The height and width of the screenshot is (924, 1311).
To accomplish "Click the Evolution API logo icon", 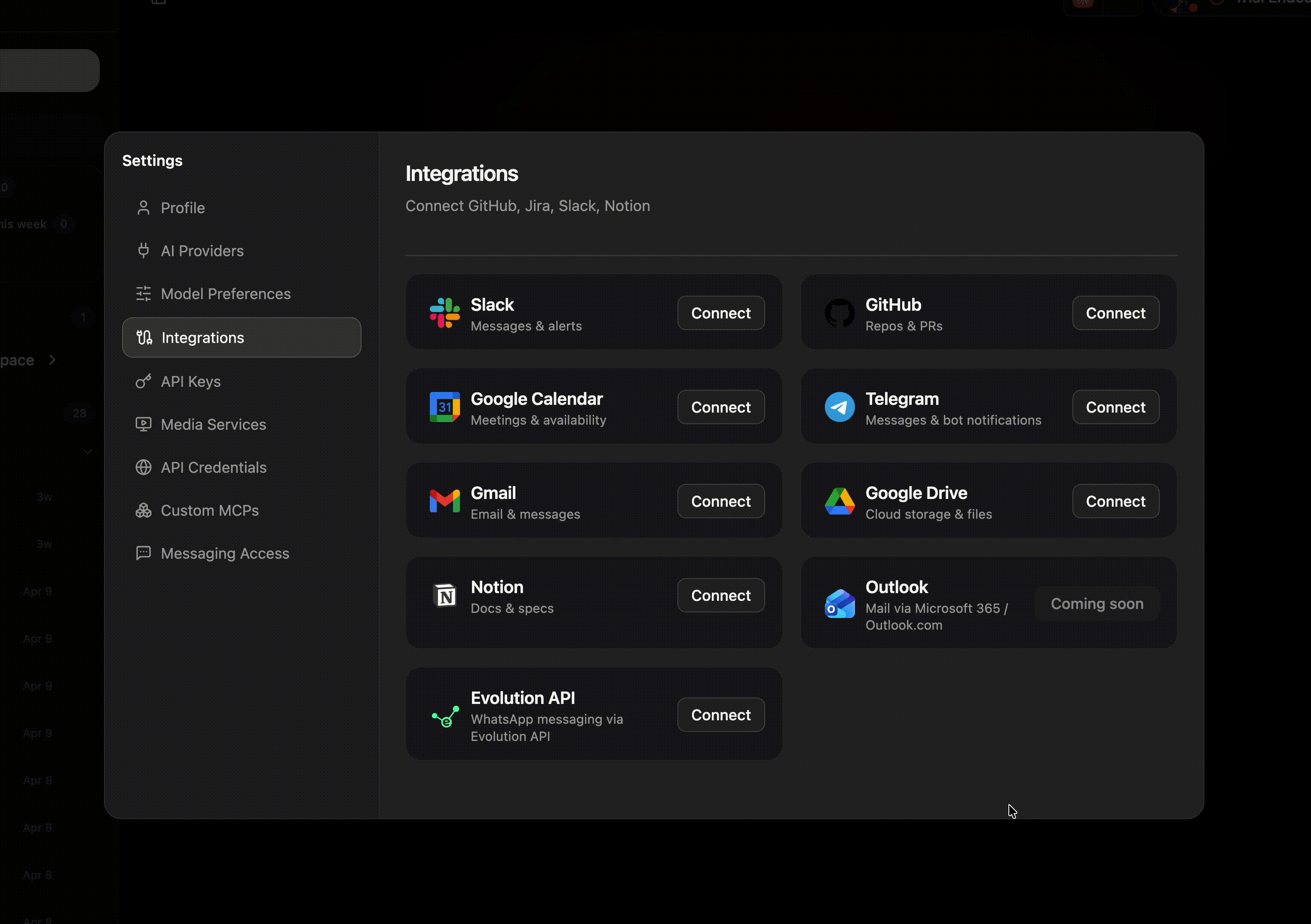I will (445, 716).
